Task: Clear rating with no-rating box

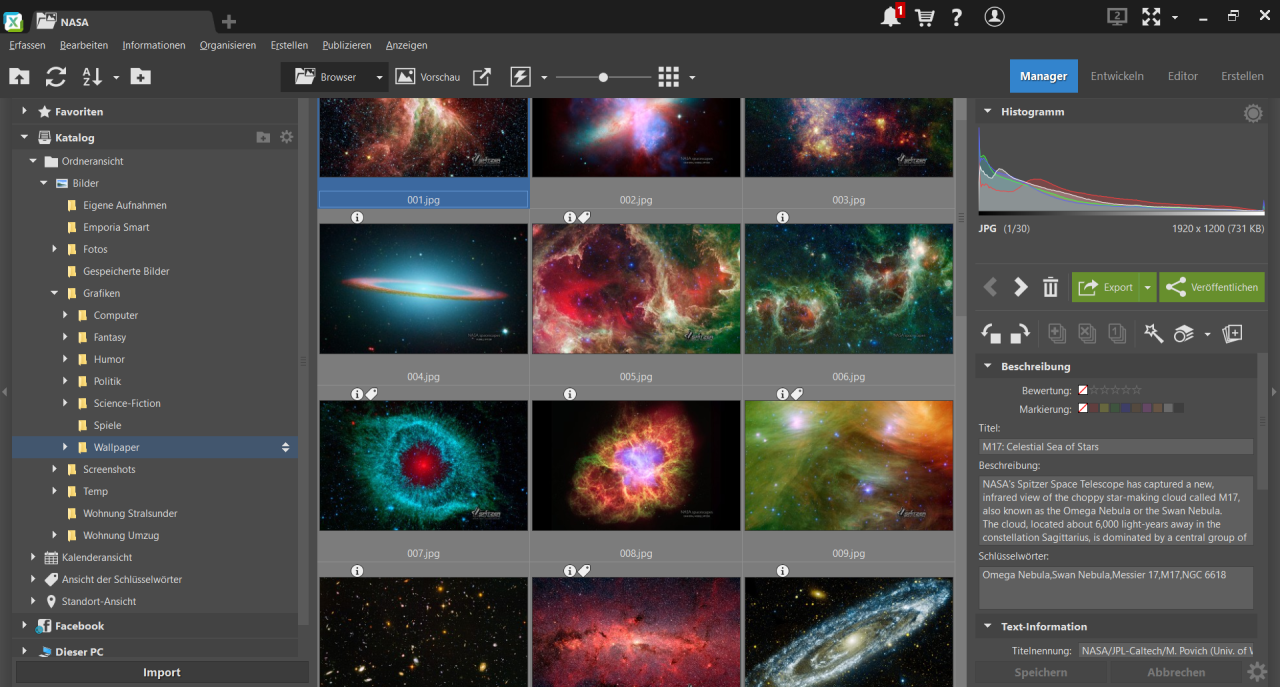Action: [1083, 390]
